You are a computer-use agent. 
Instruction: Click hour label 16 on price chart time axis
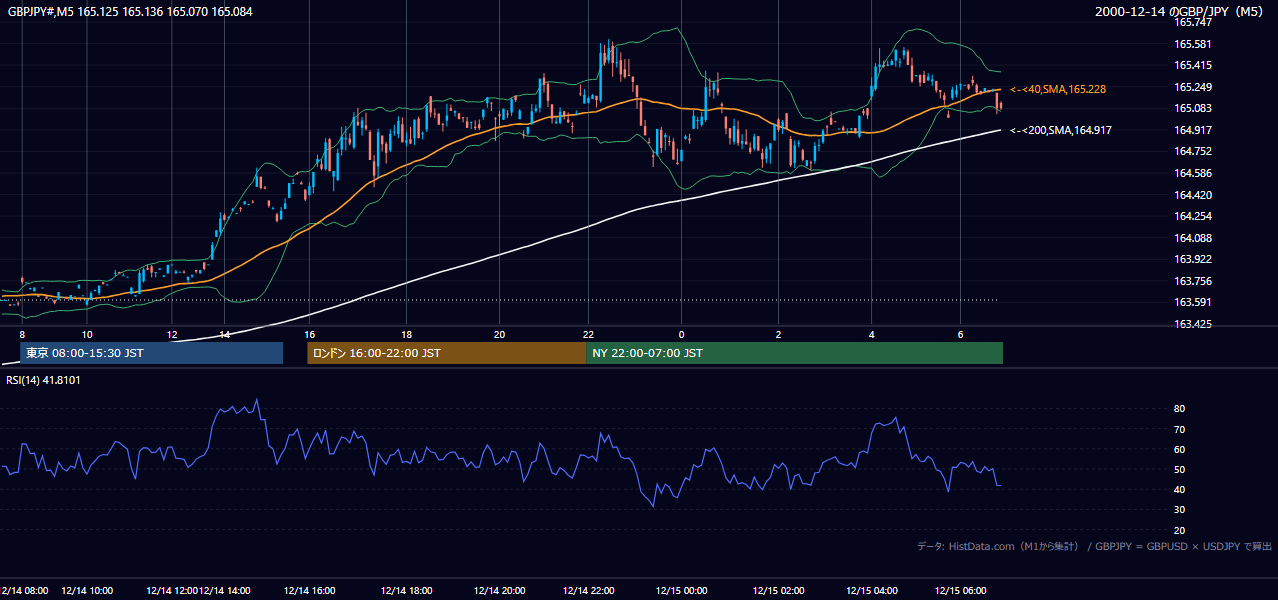[x=310, y=334]
